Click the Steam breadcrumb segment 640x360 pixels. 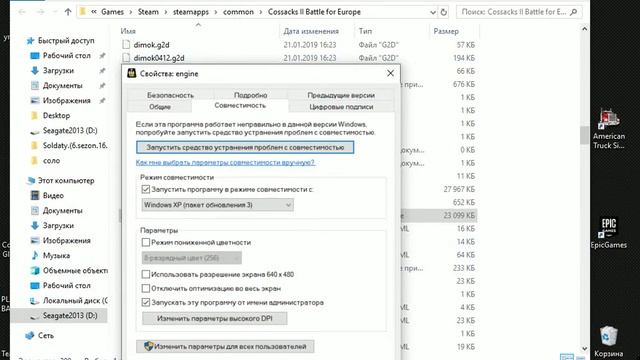click(x=148, y=12)
